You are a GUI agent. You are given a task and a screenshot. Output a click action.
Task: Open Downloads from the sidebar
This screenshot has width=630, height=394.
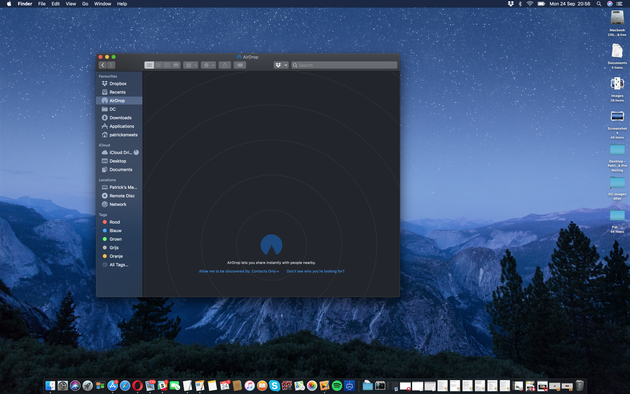point(119,118)
